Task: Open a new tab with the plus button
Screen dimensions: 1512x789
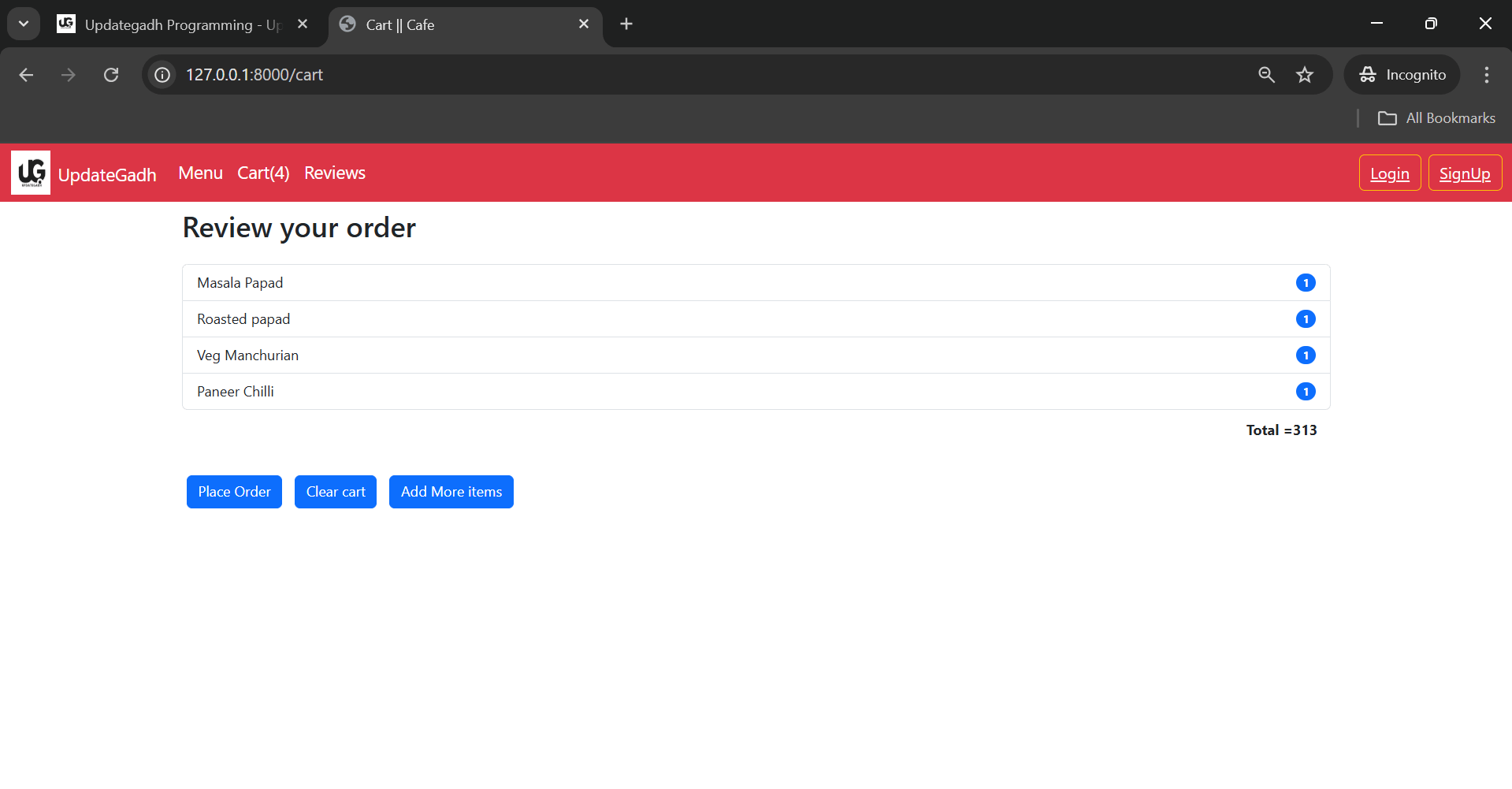Action: tap(626, 24)
